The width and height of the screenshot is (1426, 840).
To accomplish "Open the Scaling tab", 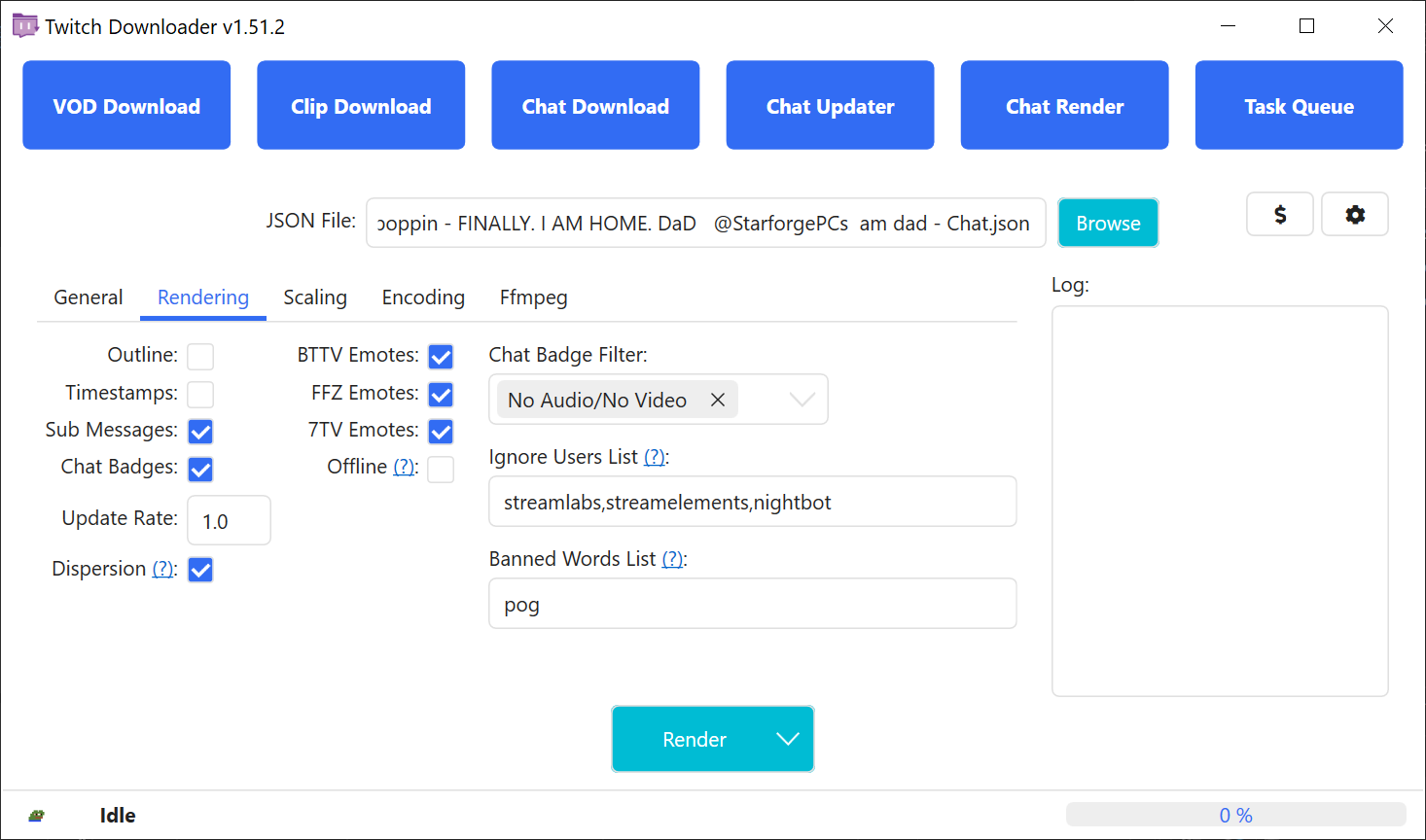I will pos(315,297).
